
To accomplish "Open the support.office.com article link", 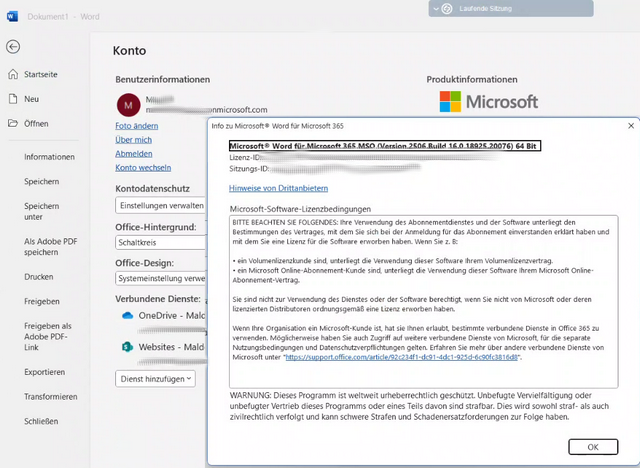I will (x=402, y=357).
